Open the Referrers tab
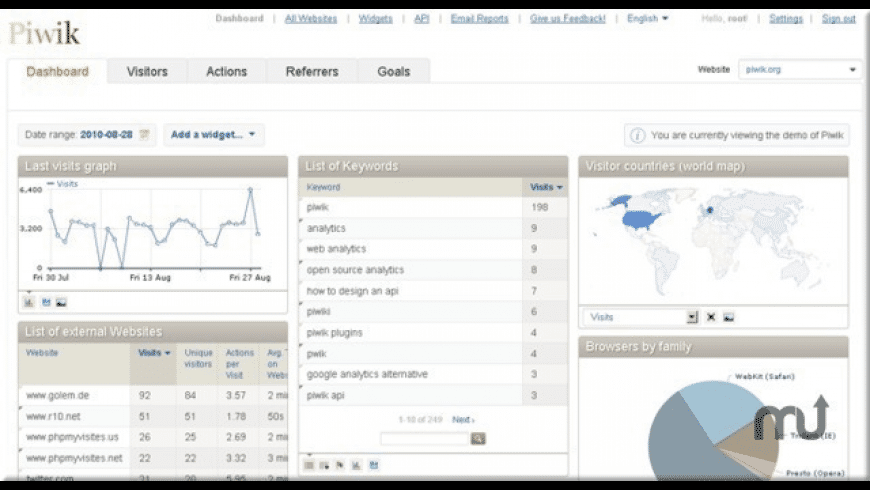 (312, 72)
